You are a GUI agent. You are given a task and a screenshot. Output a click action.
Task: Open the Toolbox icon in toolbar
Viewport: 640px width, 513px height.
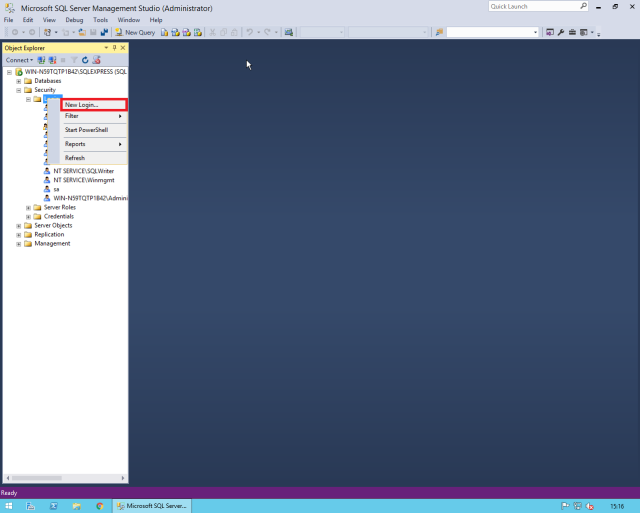point(572,32)
